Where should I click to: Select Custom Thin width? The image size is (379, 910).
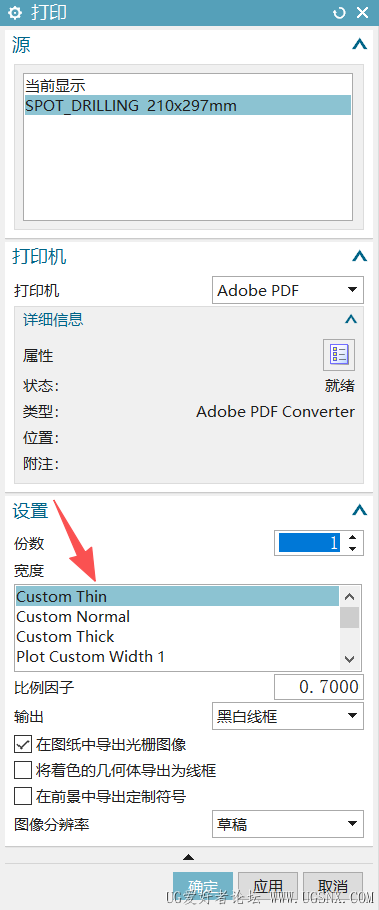point(177,596)
